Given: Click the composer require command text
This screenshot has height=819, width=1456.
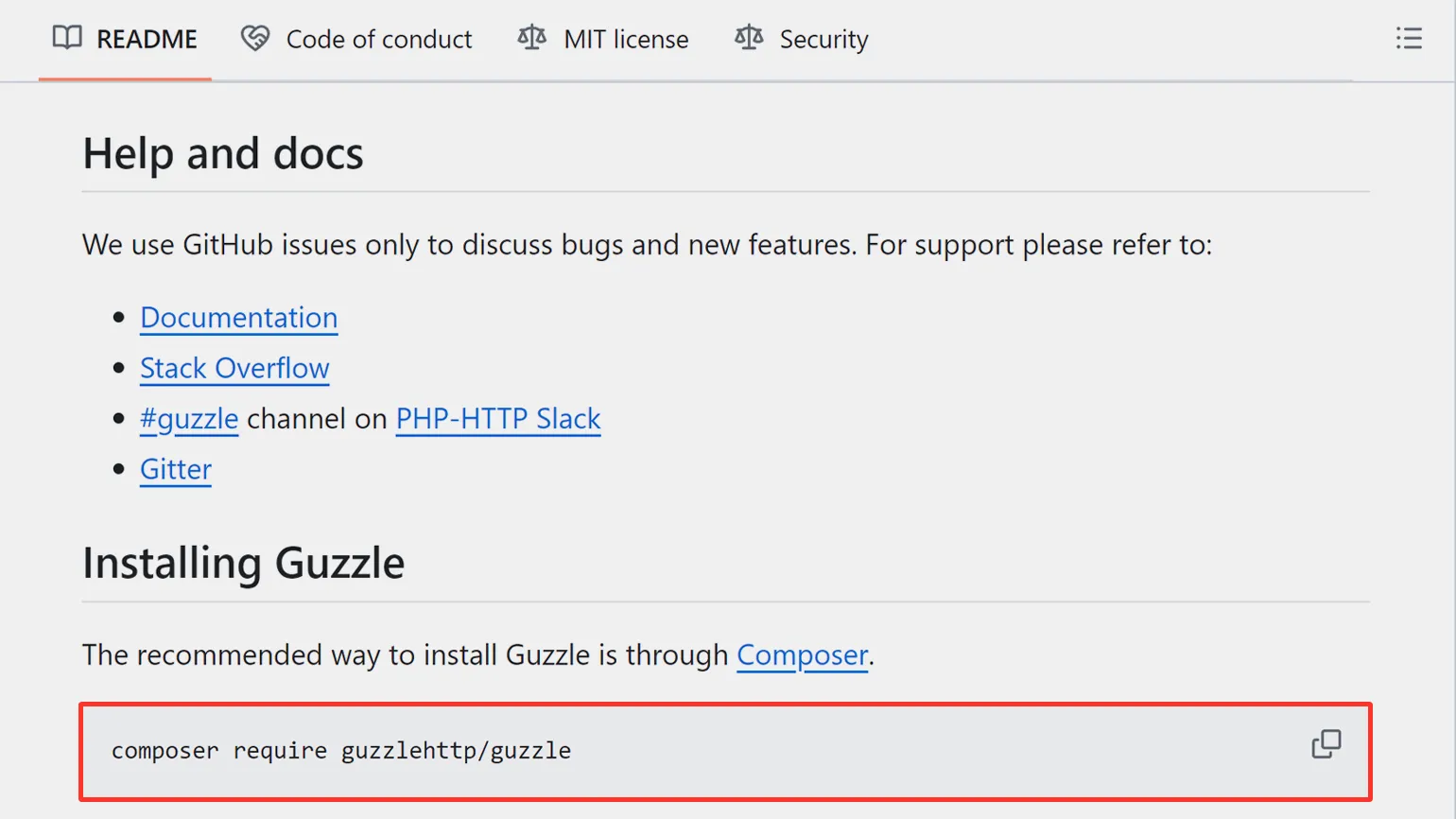Looking at the screenshot, I should pyautogui.click(x=341, y=751).
